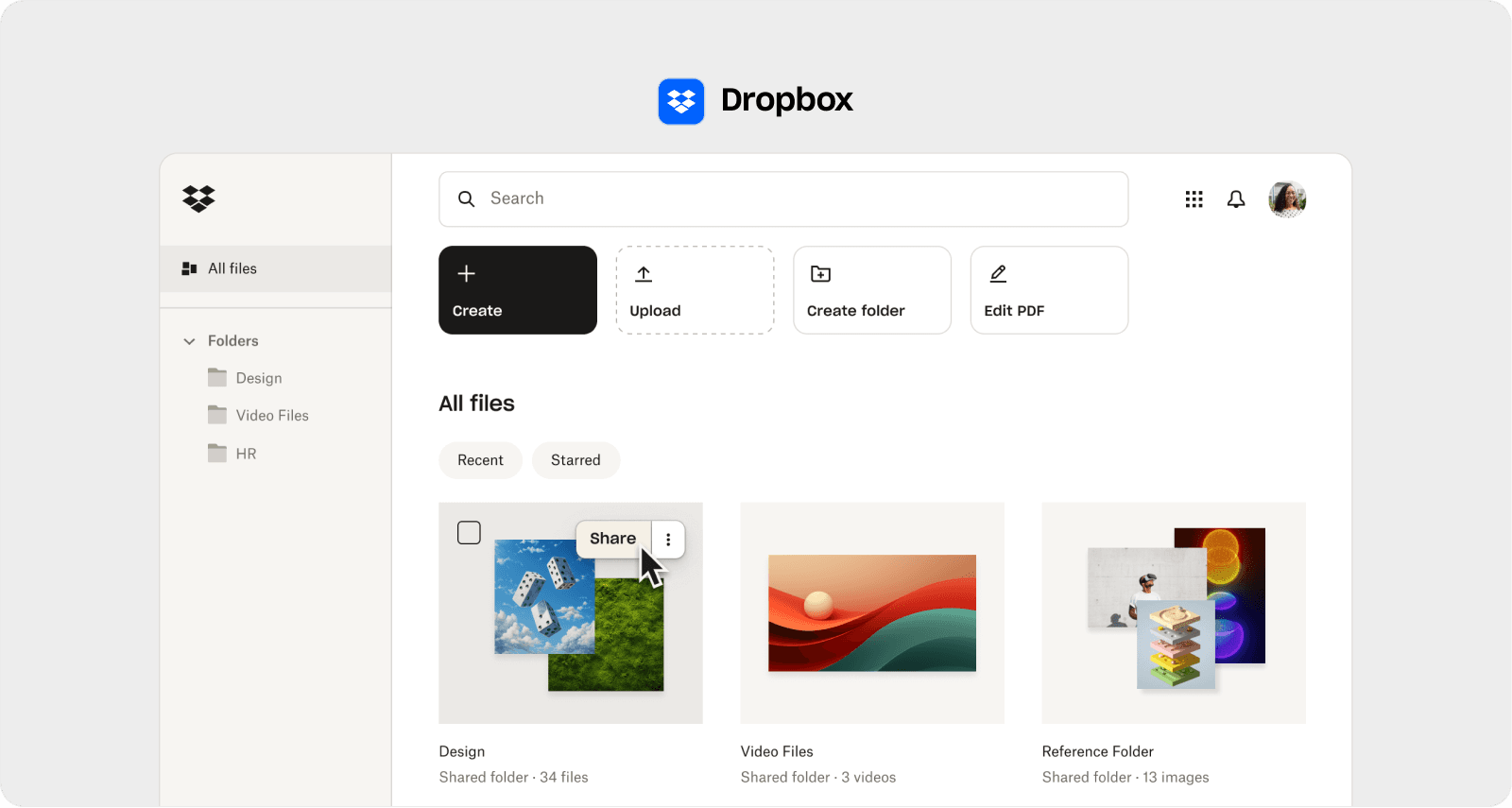
Task: Click the Video Files folder icon in the sidebar
Action: (x=217, y=415)
